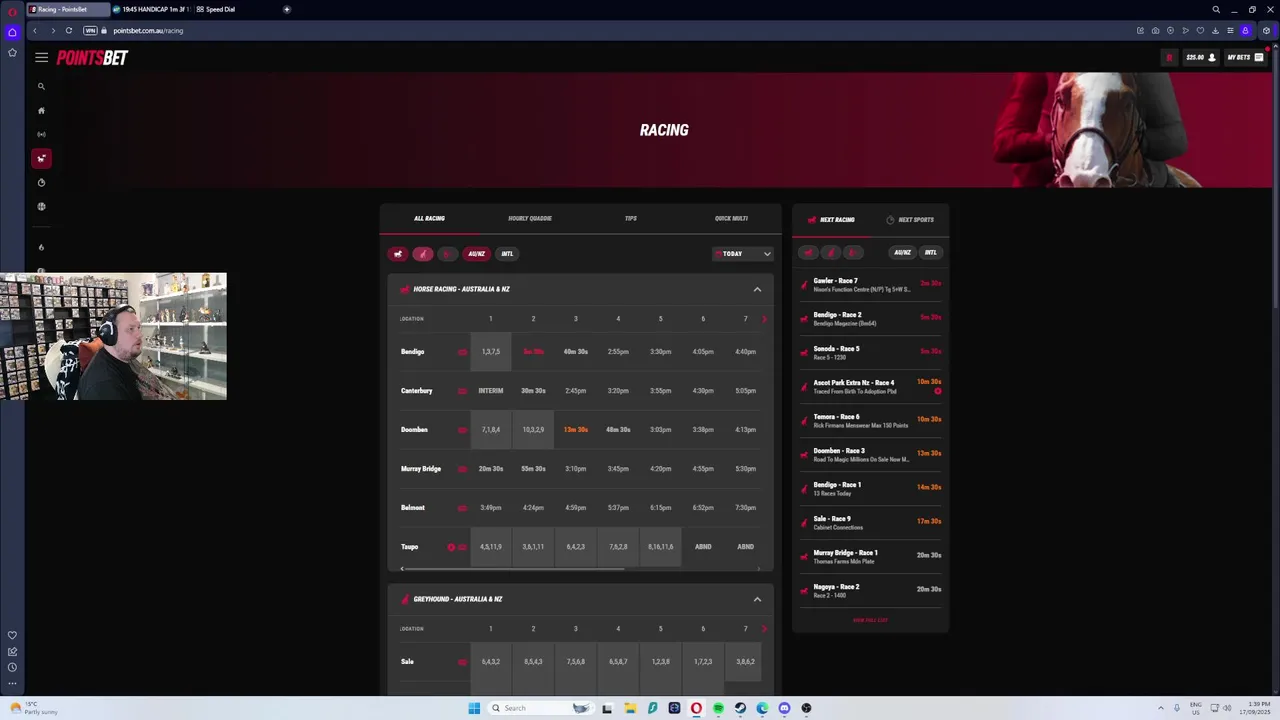Collapse Greyhound - Australia & NZ section
Image resolution: width=1280 pixels, height=720 pixels.
757,599
